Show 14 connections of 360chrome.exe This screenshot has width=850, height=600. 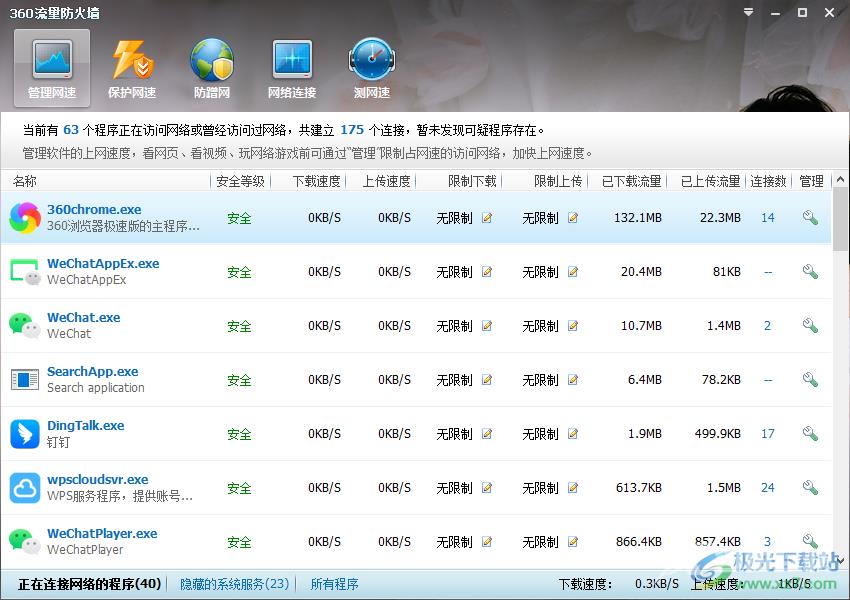[x=768, y=218]
